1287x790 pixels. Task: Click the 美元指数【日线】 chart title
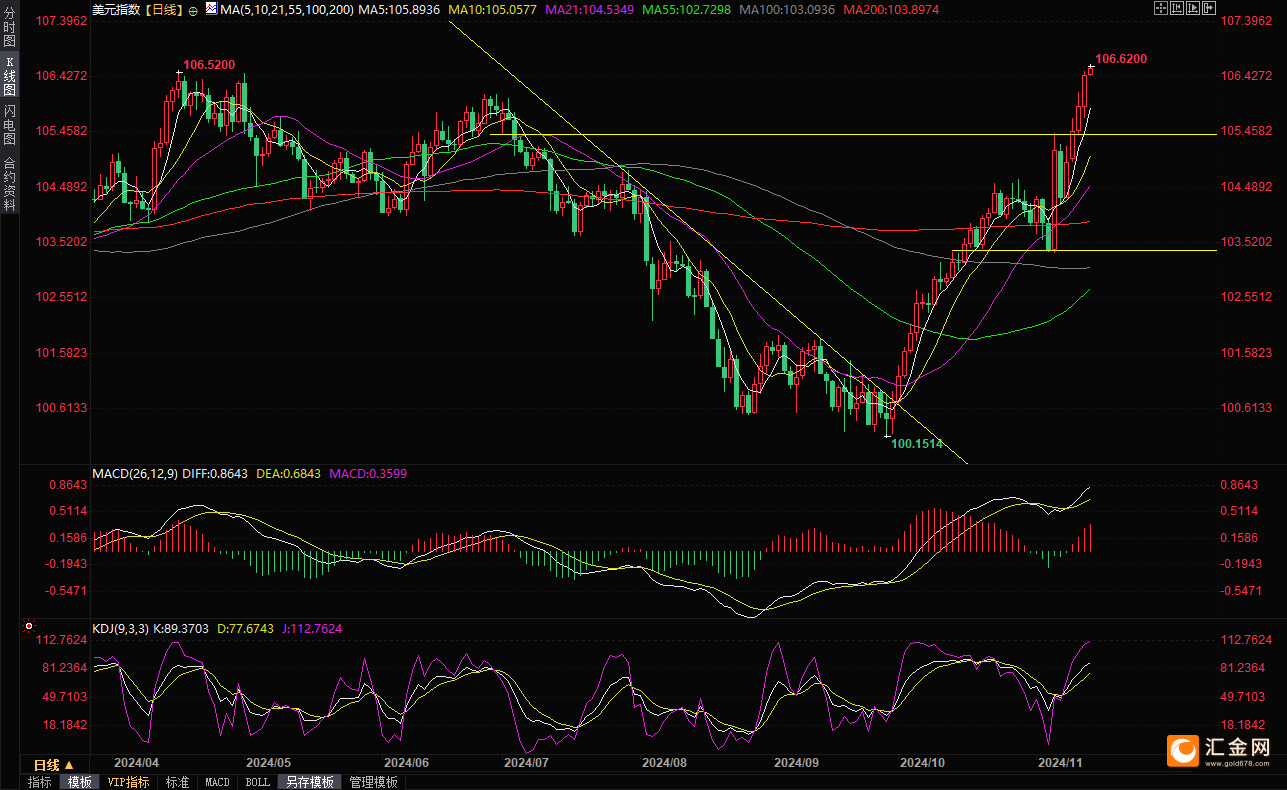(x=137, y=9)
